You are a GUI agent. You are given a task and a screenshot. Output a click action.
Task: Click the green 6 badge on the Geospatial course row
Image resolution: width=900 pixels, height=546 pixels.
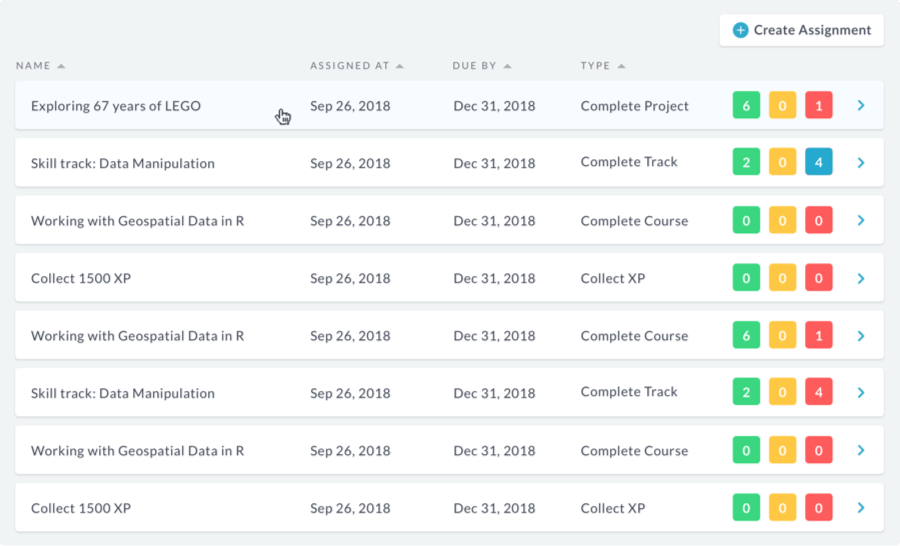coord(746,335)
